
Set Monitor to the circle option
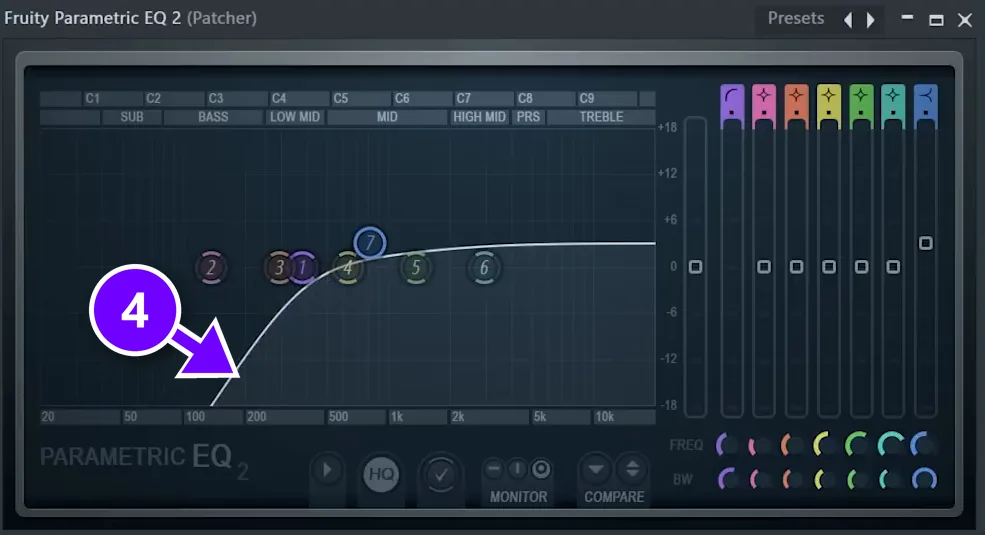[x=541, y=469]
